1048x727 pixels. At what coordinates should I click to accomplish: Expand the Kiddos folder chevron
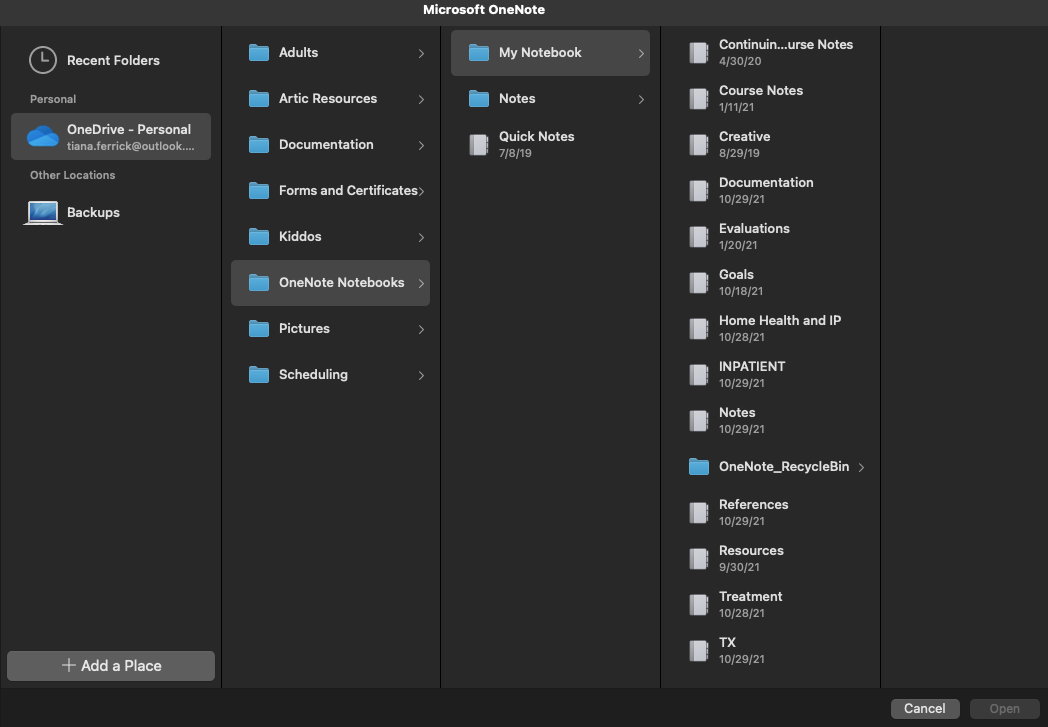coord(421,237)
